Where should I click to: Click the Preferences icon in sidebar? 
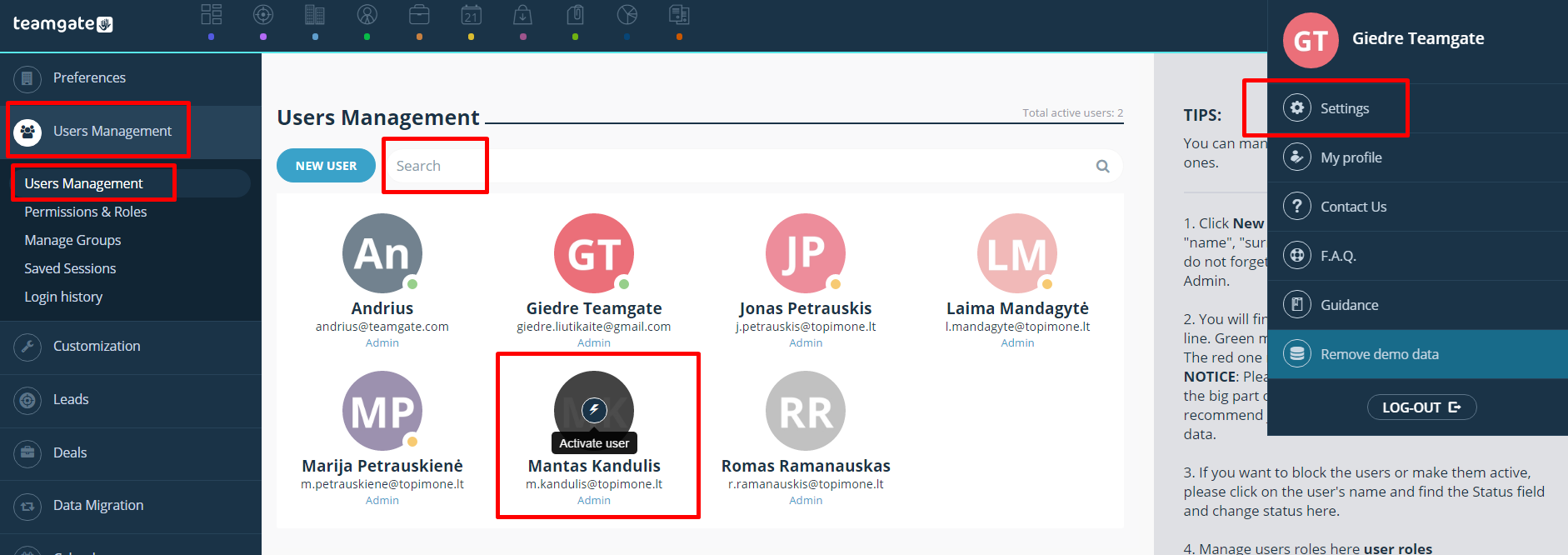click(x=27, y=78)
